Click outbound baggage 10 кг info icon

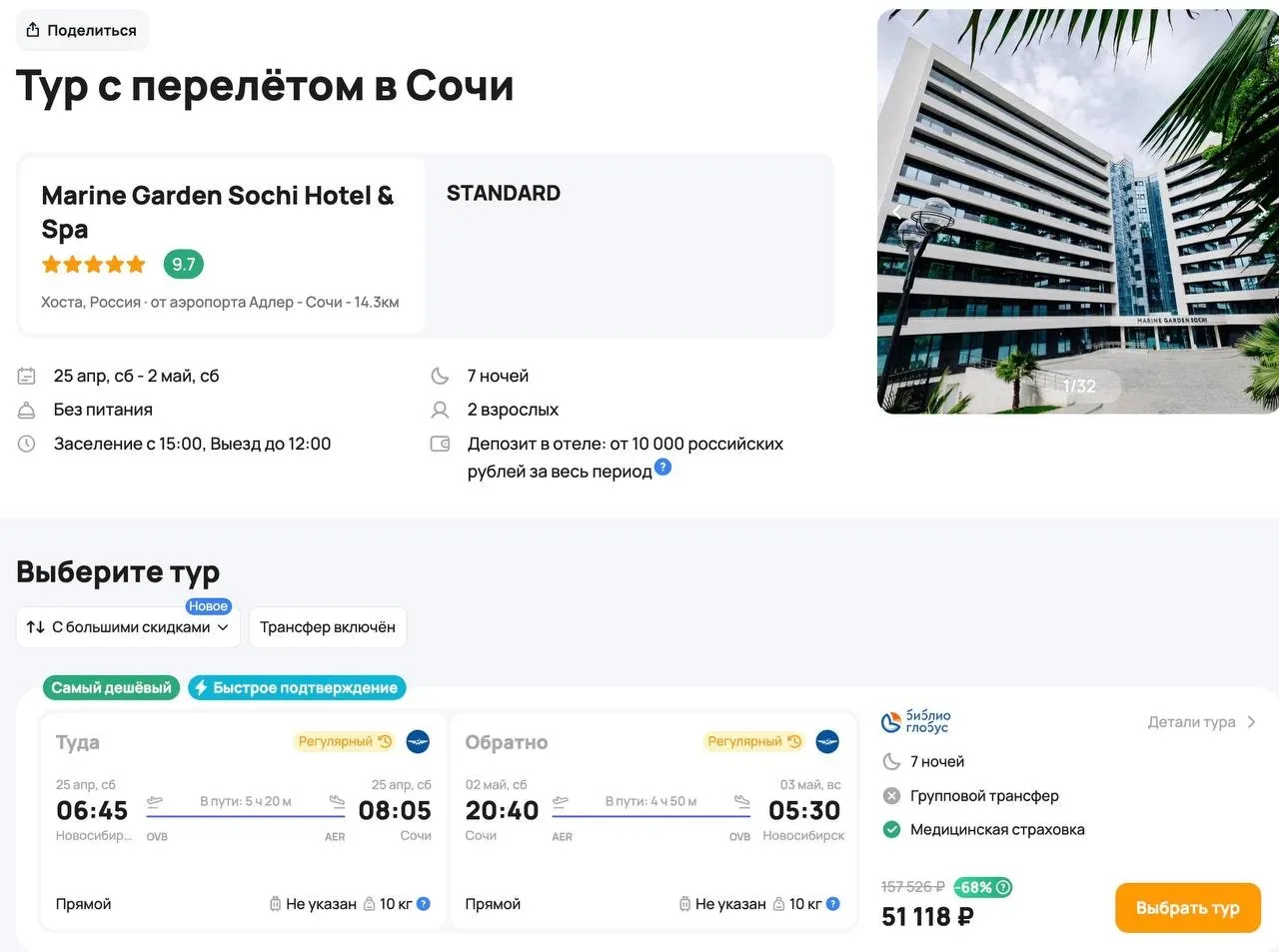(x=424, y=904)
